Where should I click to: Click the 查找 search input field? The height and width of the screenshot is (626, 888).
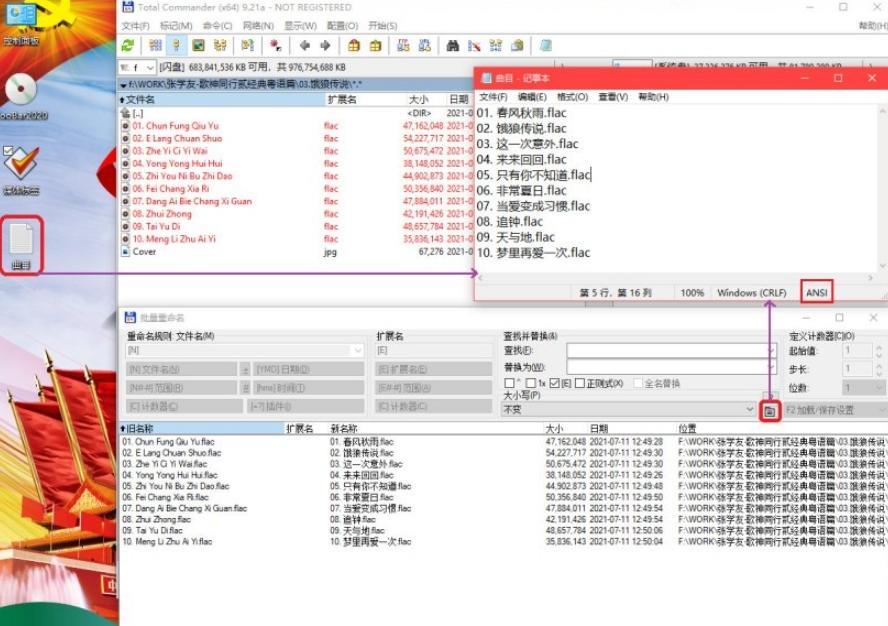click(x=671, y=351)
